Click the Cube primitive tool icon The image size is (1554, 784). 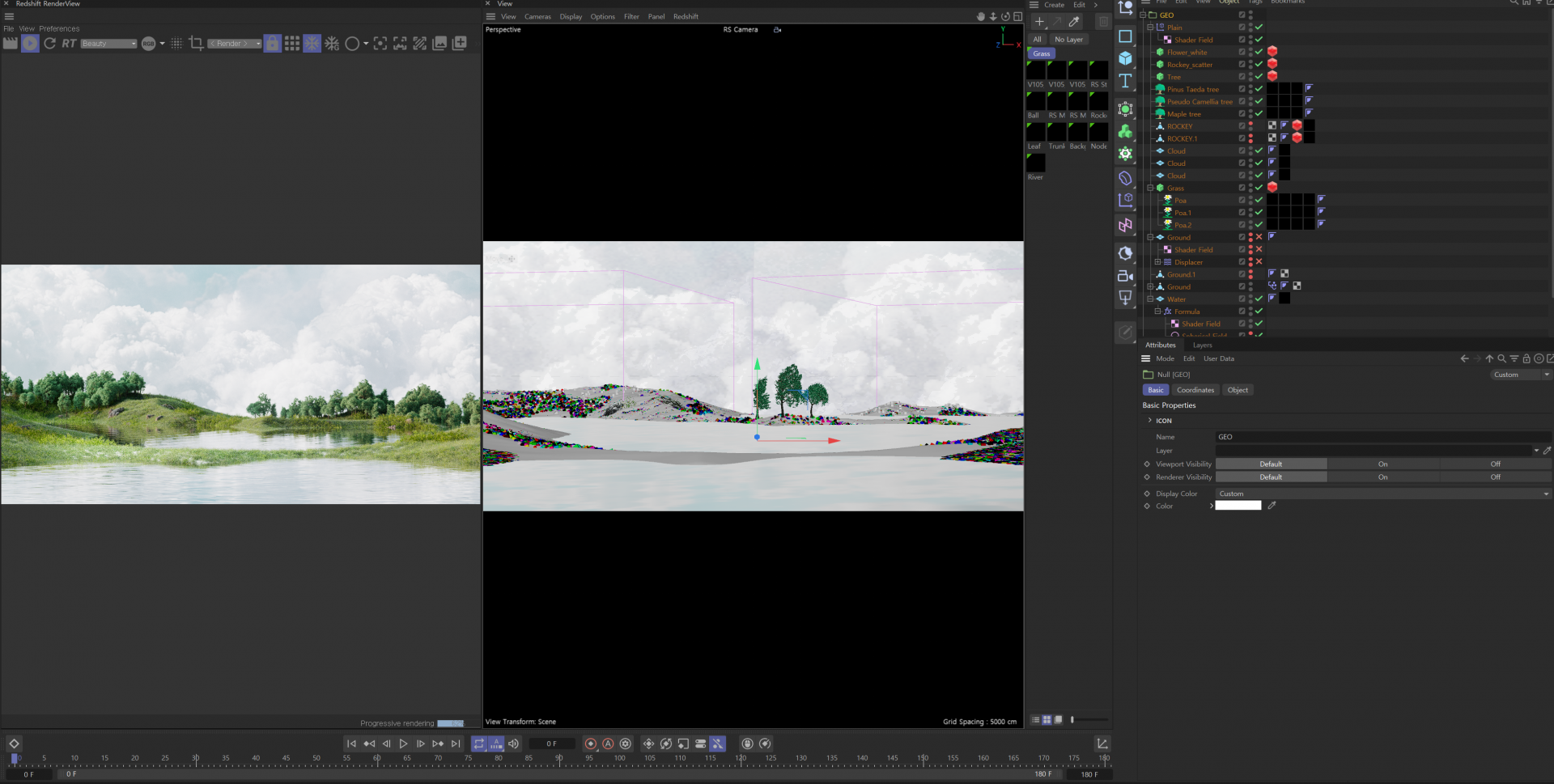(1125, 58)
